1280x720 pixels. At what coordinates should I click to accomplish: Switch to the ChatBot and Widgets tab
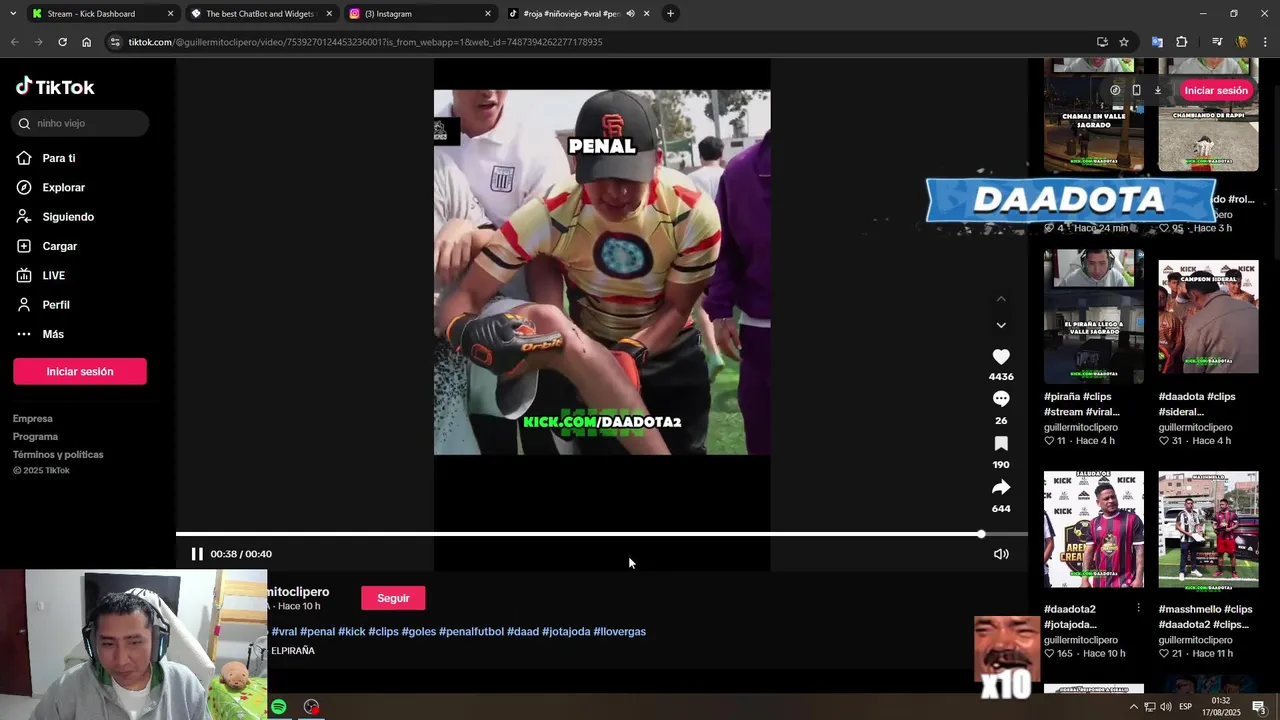[x=260, y=14]
